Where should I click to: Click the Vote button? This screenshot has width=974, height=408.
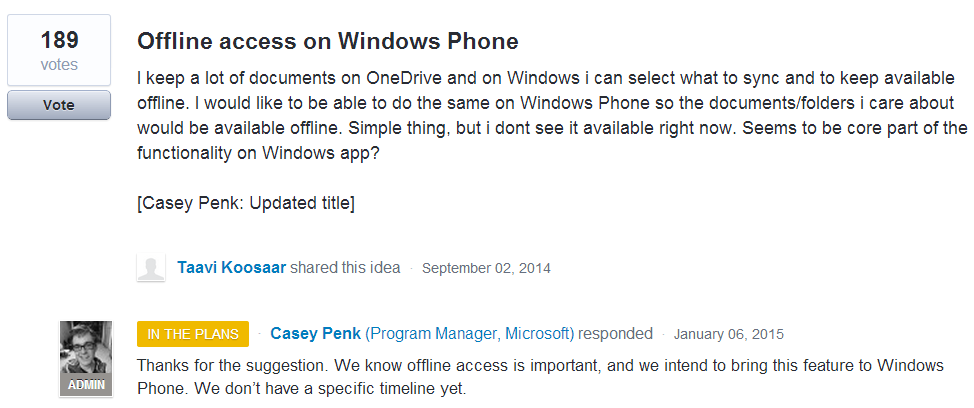coord(59,105)
